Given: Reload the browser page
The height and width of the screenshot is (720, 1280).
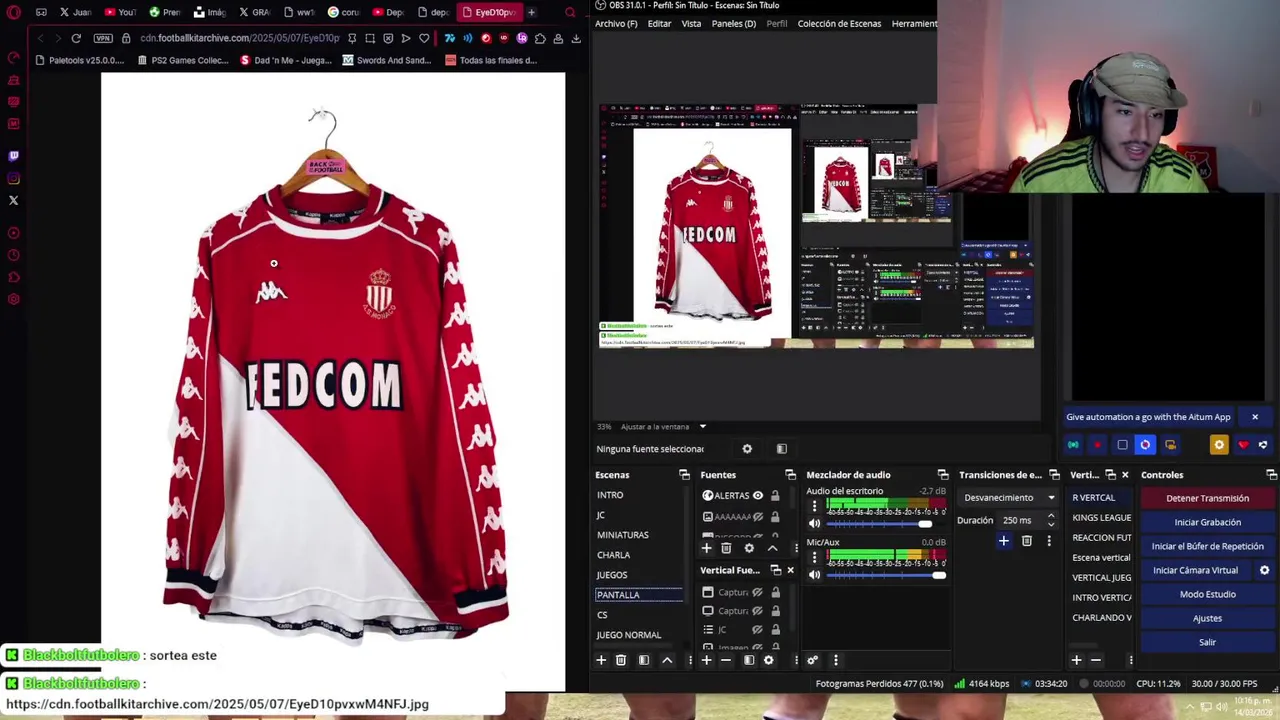Looking at the screenshot, I should (76, 38).
